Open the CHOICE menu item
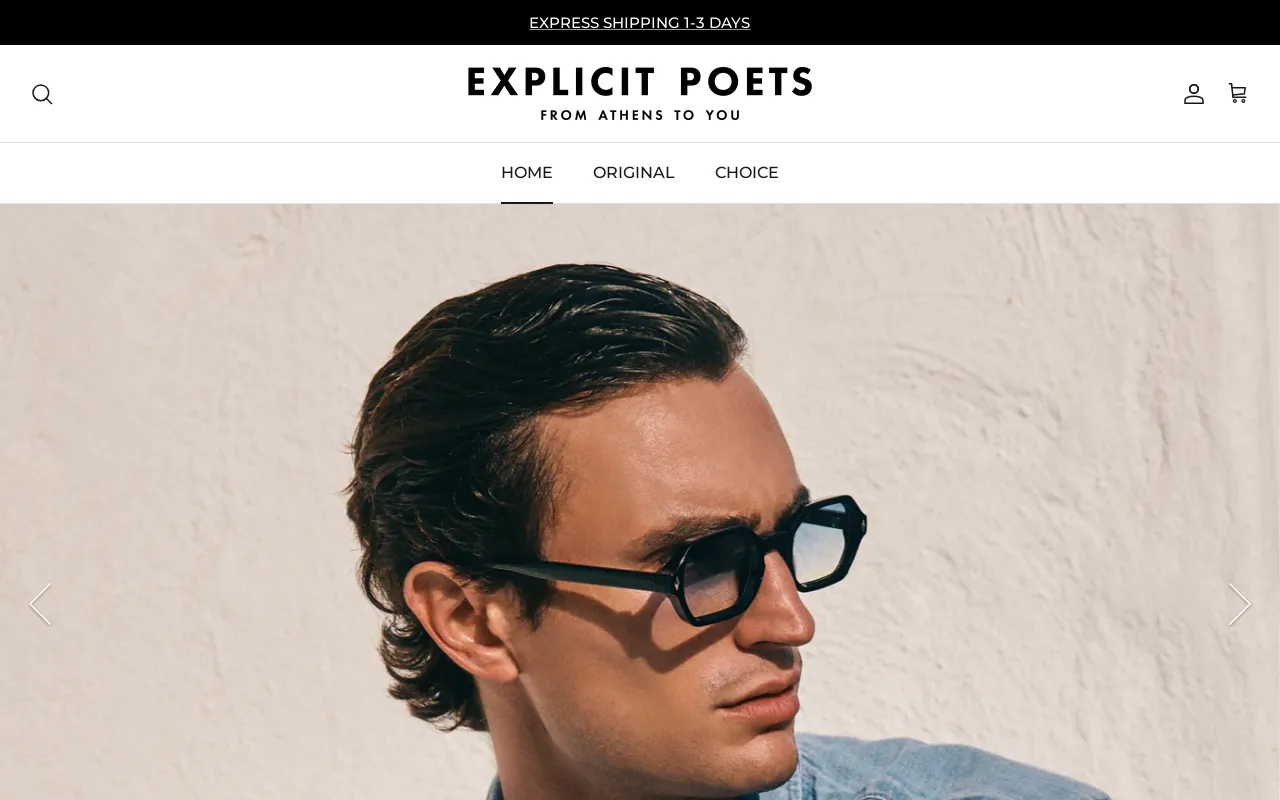1280x800 pixels. pos(747,173)
